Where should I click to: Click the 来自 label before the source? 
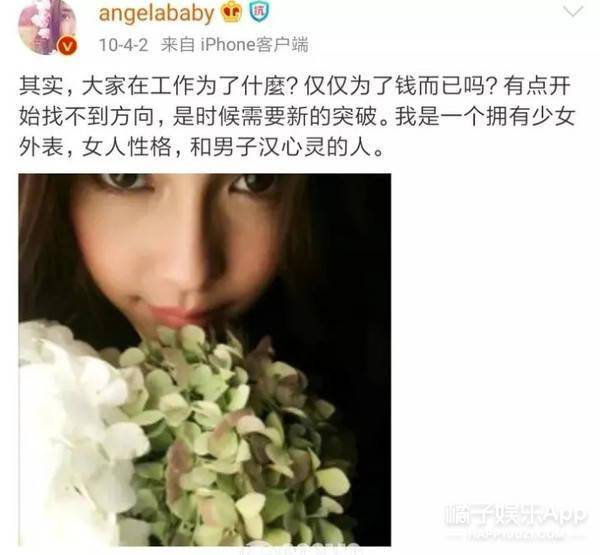tap(178, 45)
